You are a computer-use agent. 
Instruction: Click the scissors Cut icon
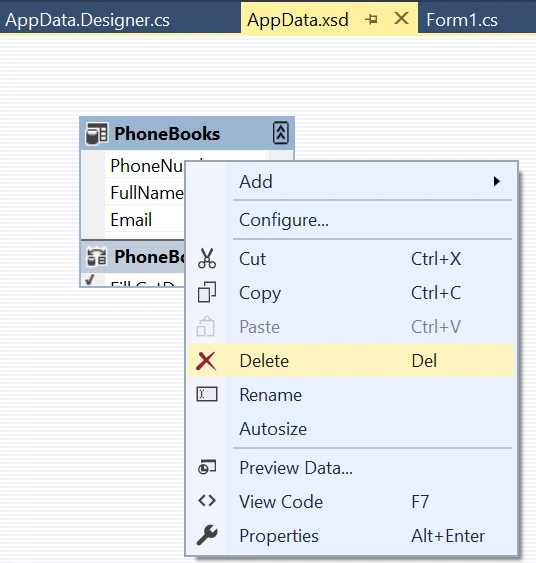207,259
